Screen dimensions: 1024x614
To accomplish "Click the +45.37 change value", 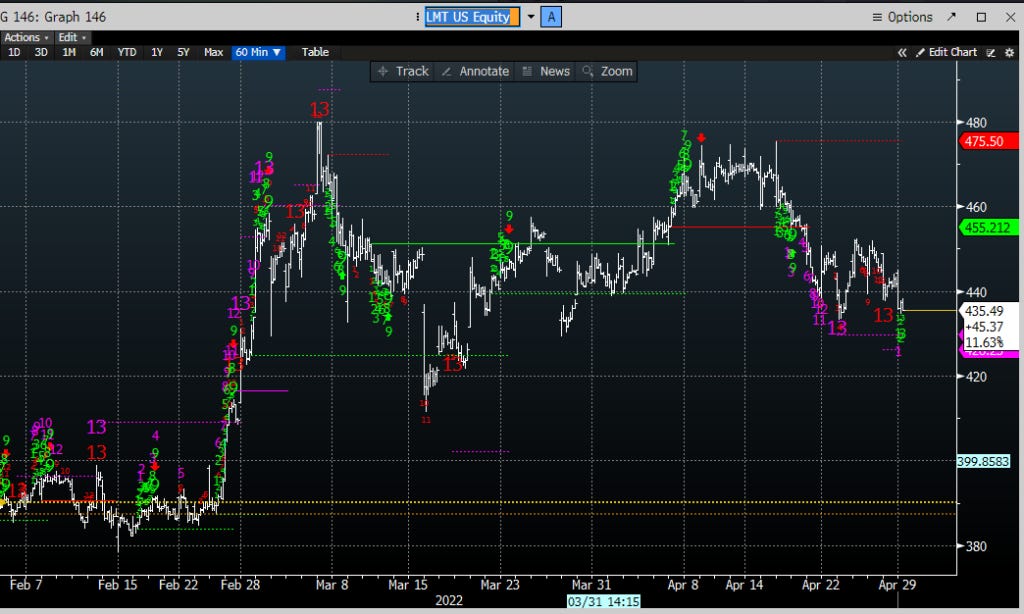I will point(984,327).
